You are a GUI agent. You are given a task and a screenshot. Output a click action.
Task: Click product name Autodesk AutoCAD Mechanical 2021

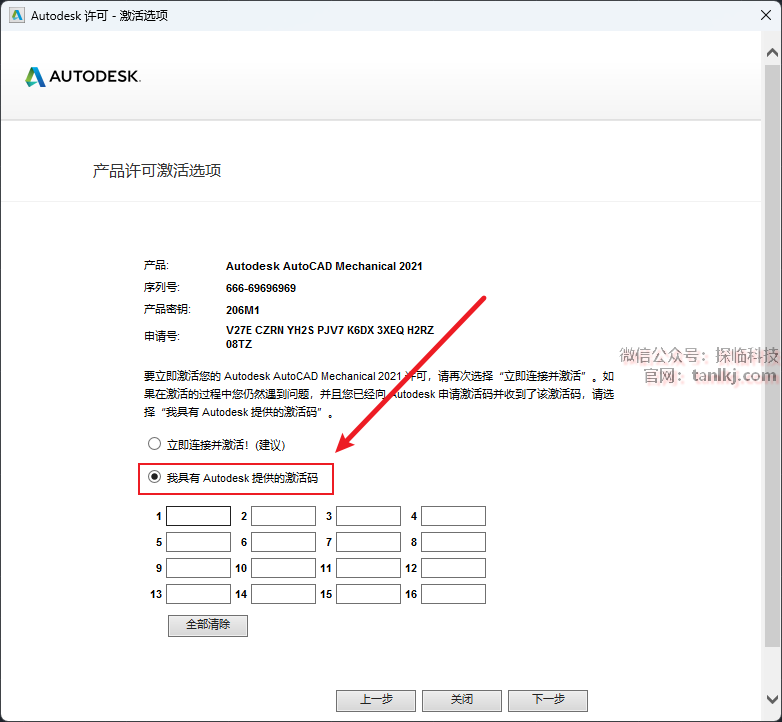324,266
